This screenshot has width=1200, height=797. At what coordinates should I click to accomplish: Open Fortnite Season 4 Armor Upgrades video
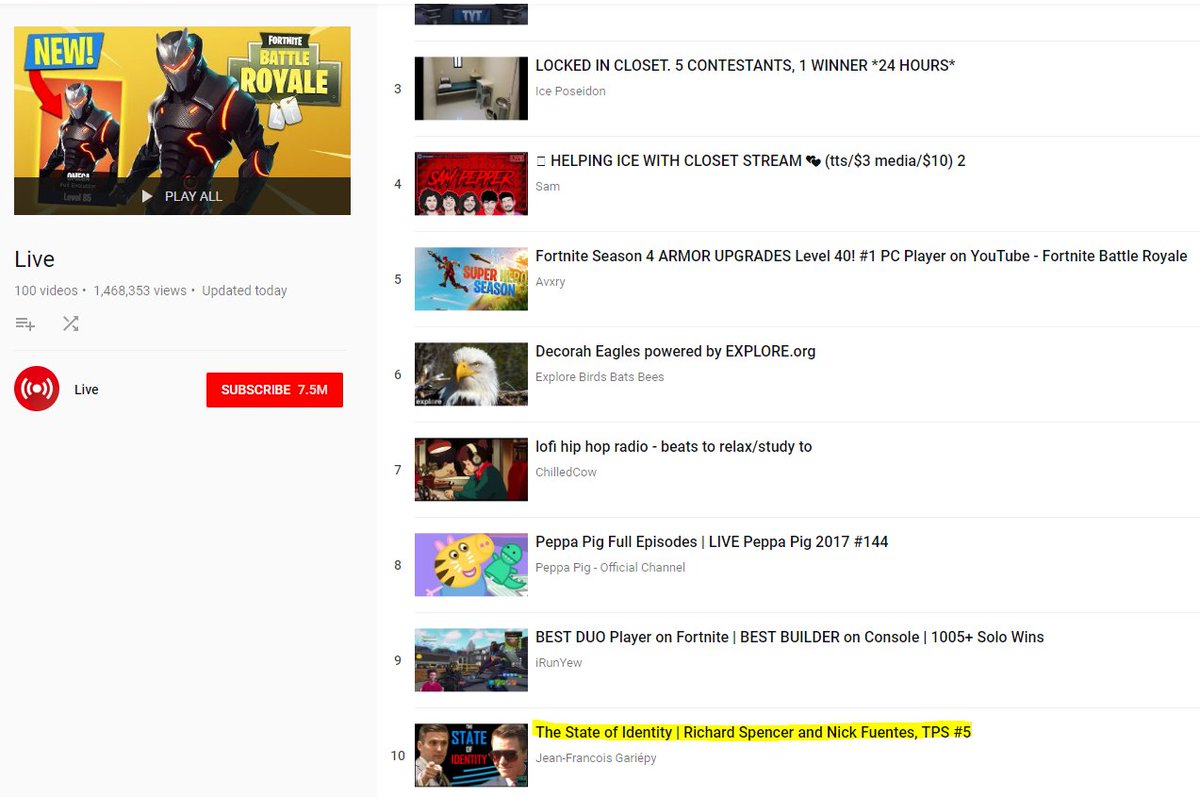[861, 256]
